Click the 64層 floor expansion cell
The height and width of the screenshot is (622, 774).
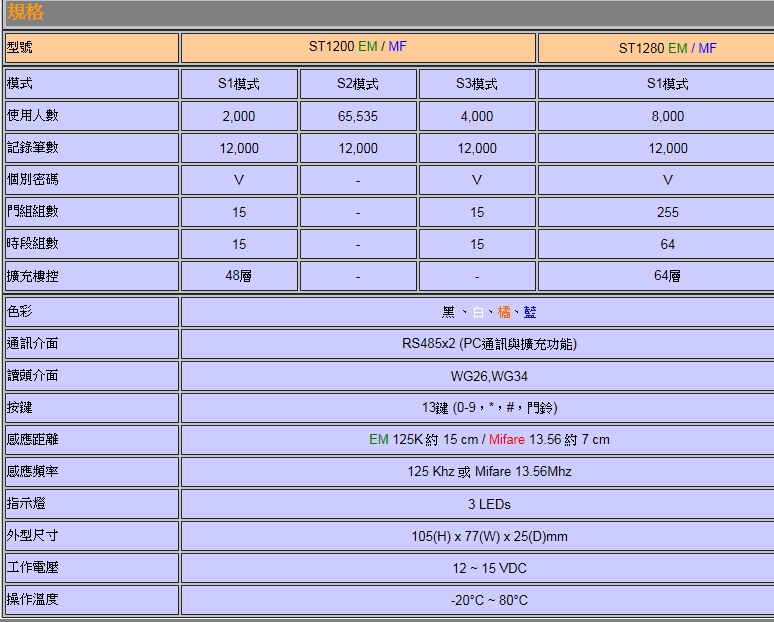(x=667, y=276)
